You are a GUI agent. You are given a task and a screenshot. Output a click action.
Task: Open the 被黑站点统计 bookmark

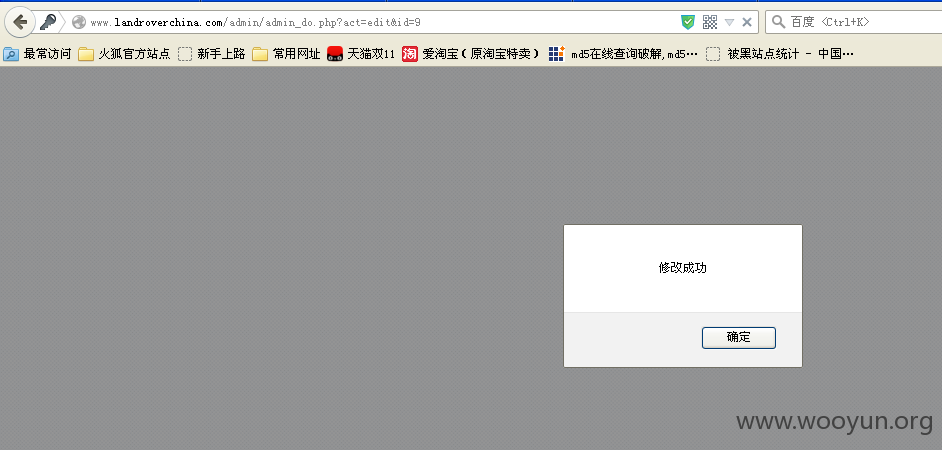click(x=780, y=54)
